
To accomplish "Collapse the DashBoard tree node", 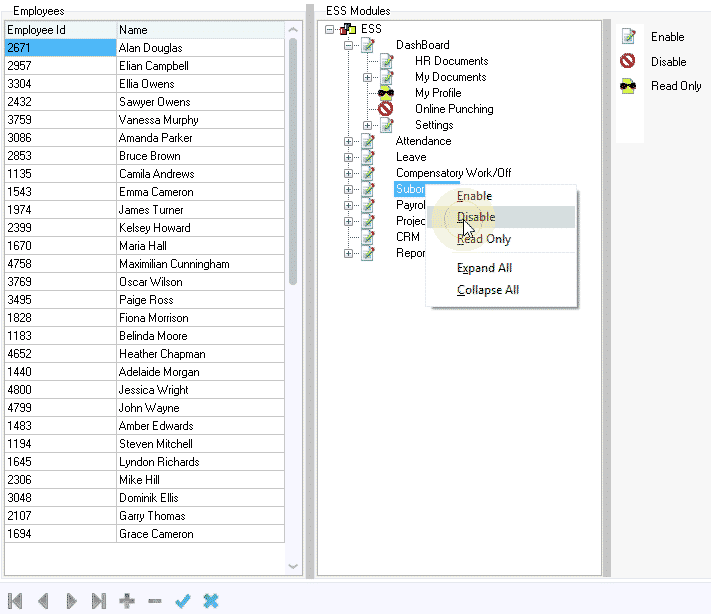I will coord(348,45).
